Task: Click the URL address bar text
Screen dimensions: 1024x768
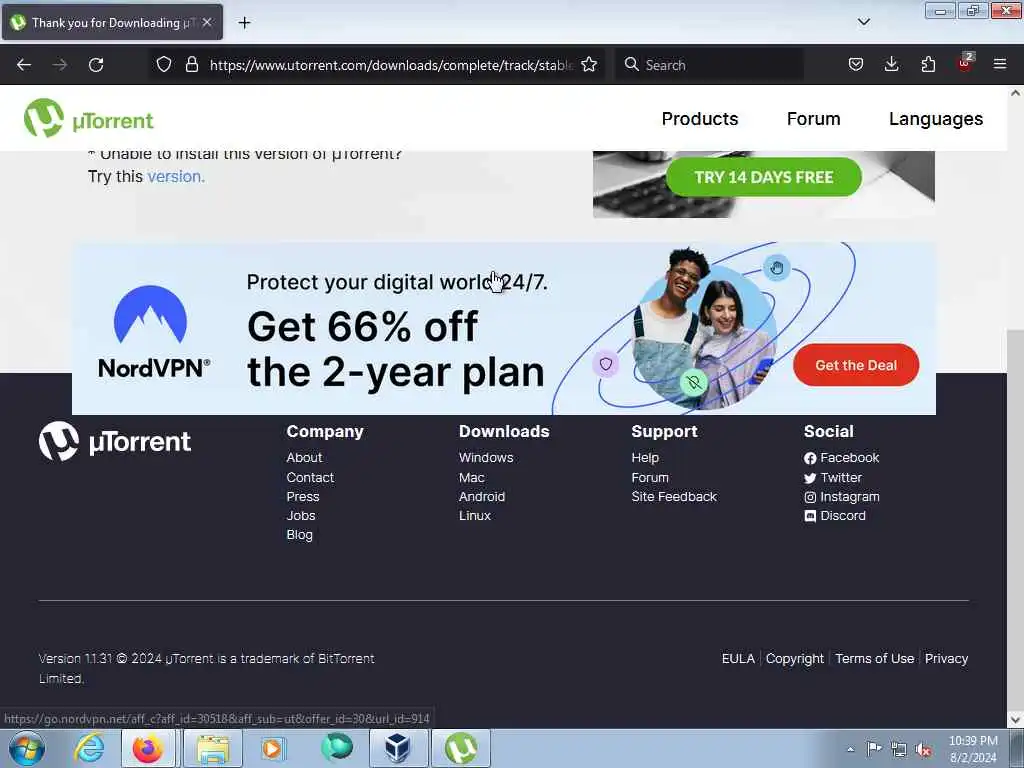Action: [x=391, y=65]
